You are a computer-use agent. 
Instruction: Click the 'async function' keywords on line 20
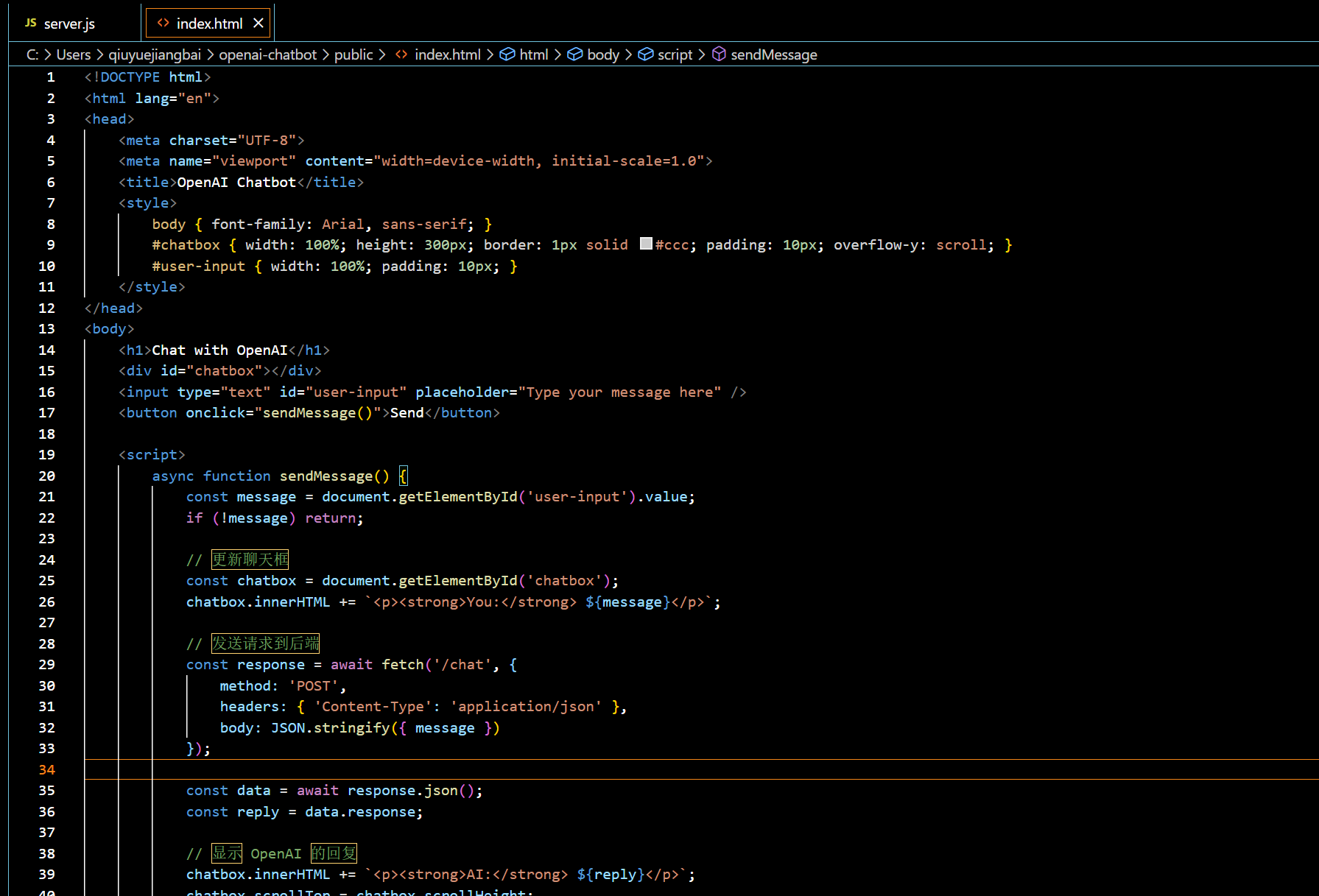click(x=211, y=476)
